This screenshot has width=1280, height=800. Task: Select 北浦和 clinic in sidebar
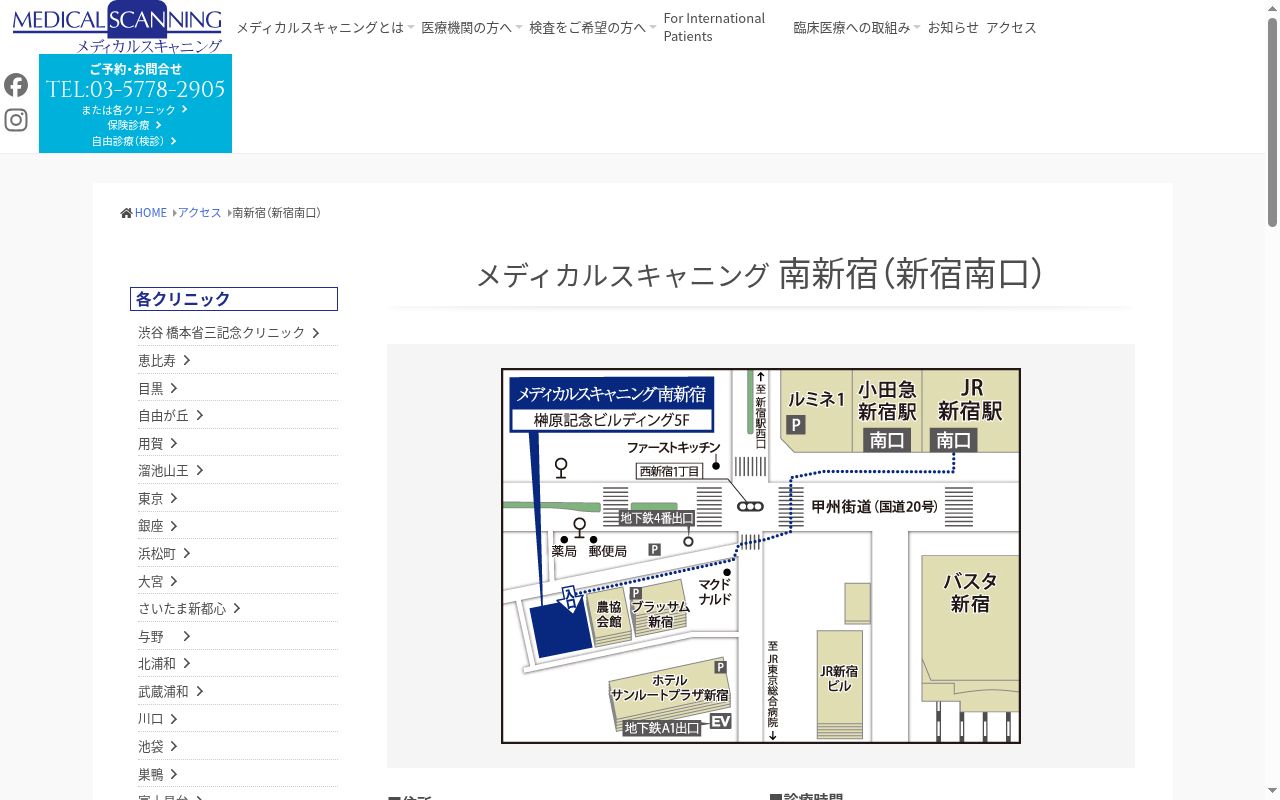click(x=238, y=664)
